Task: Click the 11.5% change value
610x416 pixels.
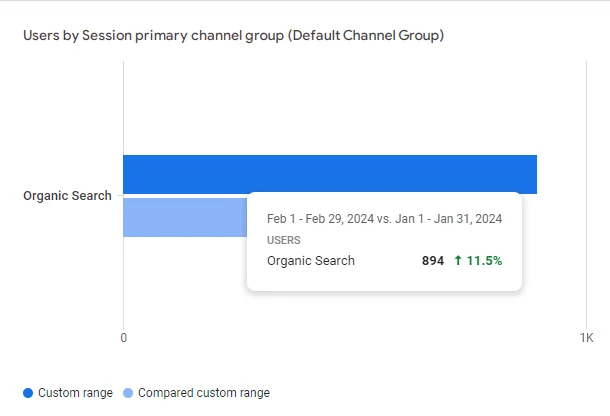Action: pos(484,260)
